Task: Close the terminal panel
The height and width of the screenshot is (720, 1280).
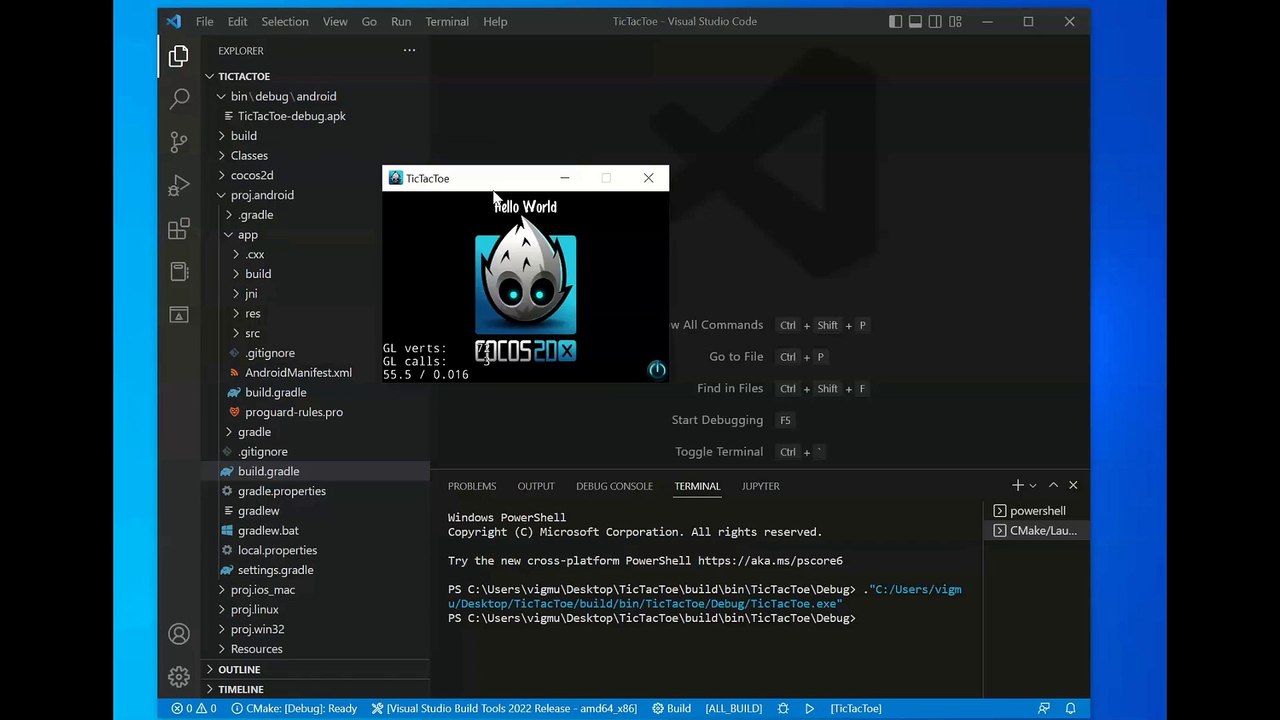Action: (1073, 485)
